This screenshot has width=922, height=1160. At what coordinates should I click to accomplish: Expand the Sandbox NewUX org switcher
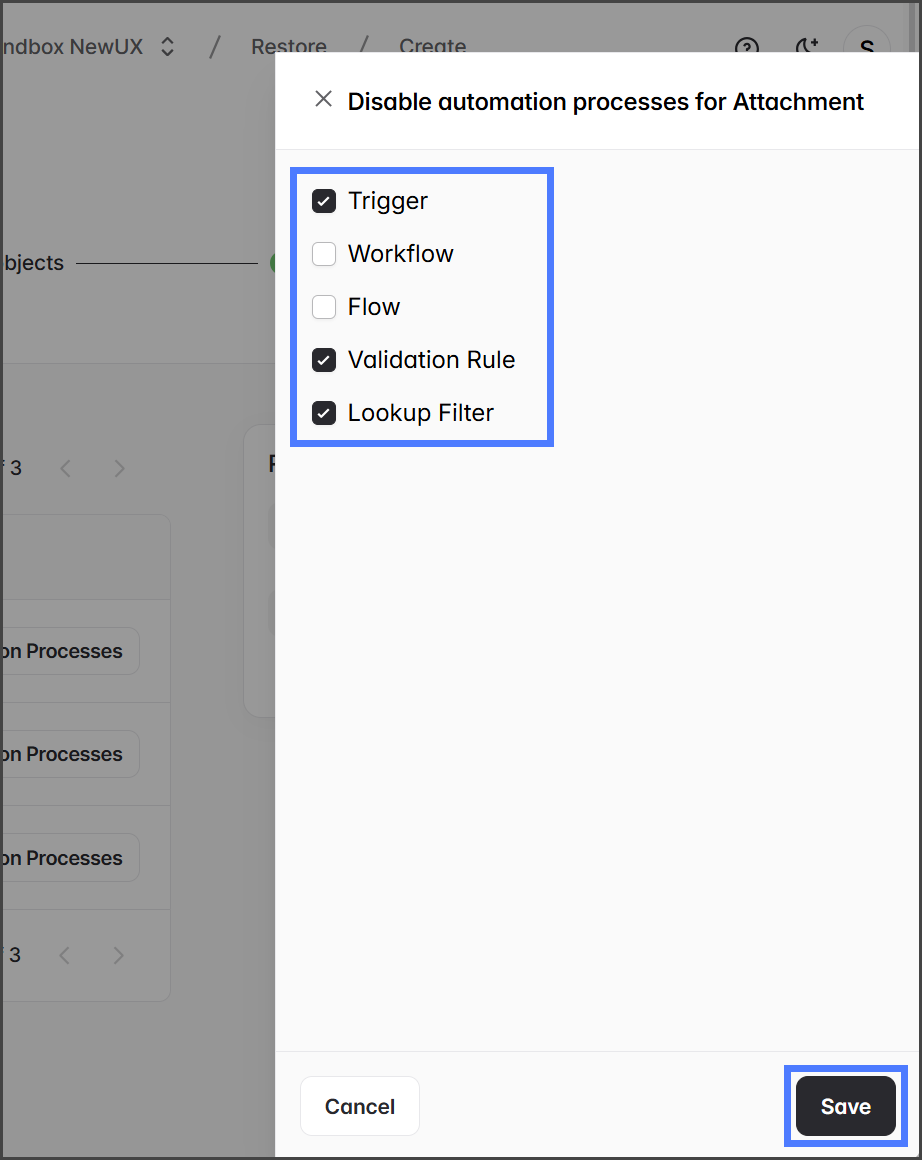167,47
